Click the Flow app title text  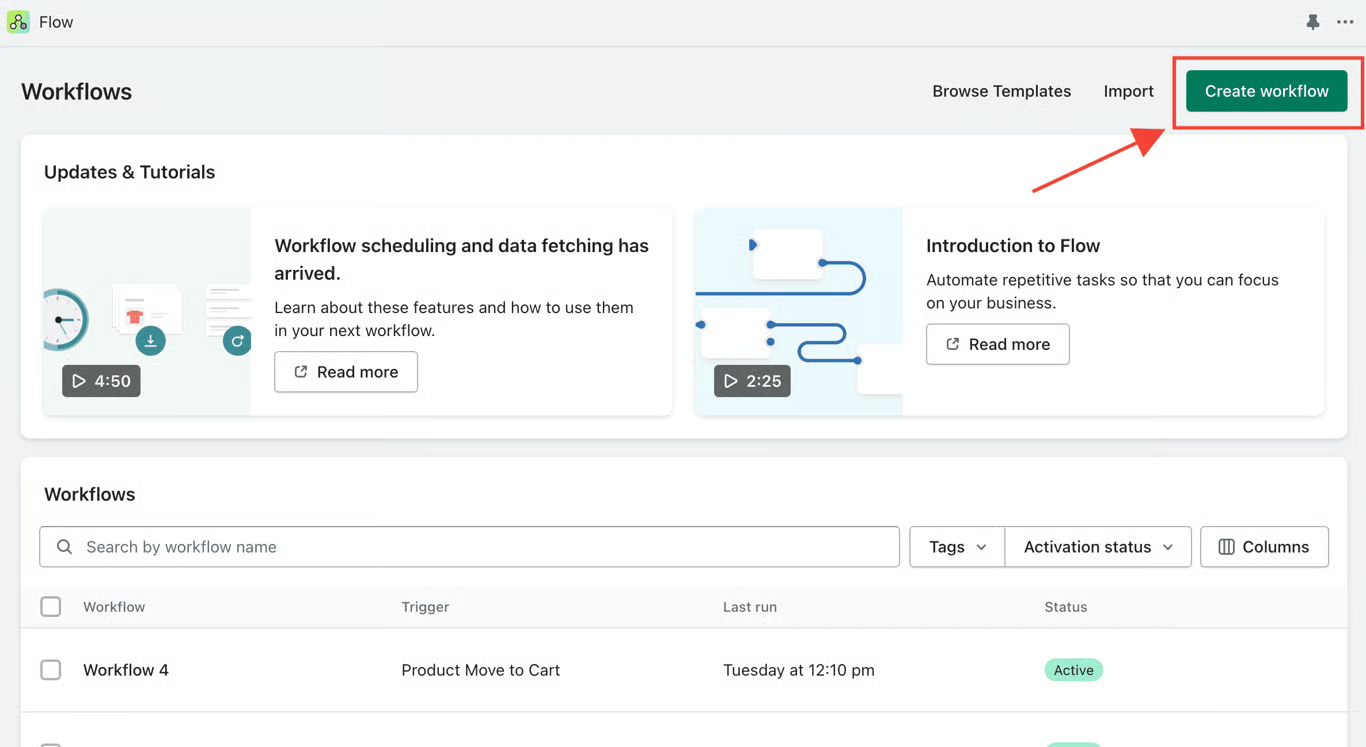56,22
